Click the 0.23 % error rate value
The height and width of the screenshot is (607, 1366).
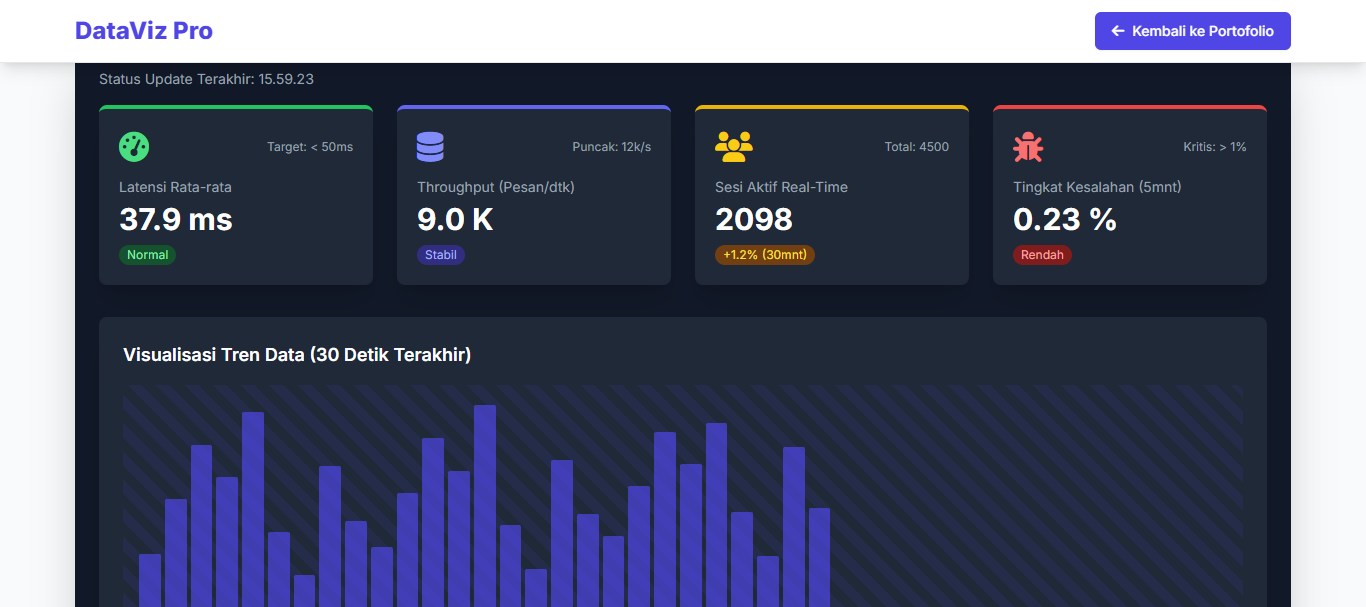click(1065, 219)
